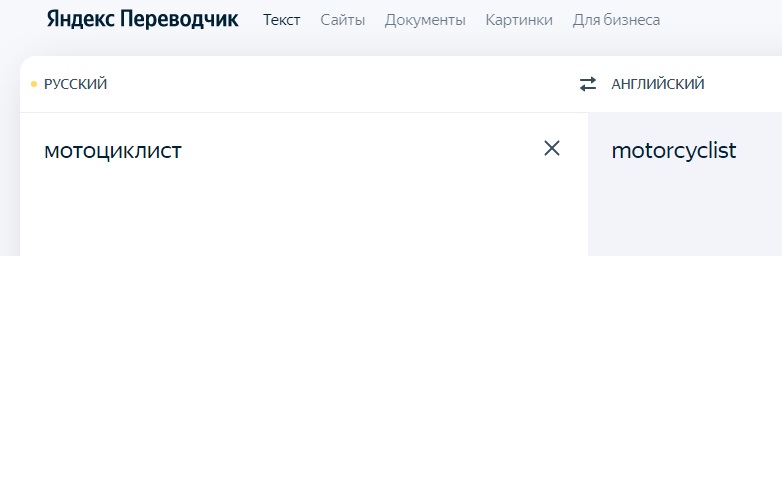Click the yellow dot beside РУССКИЙ

click(x=34, y=84)
